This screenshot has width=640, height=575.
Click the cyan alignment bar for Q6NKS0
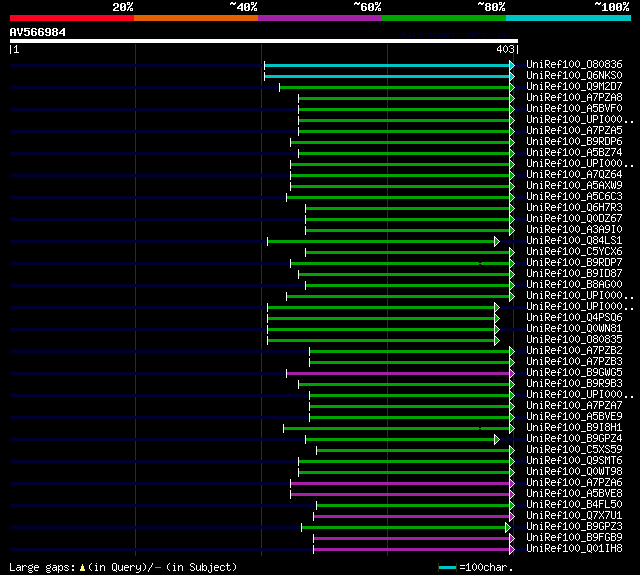click(x=387, y=76)
